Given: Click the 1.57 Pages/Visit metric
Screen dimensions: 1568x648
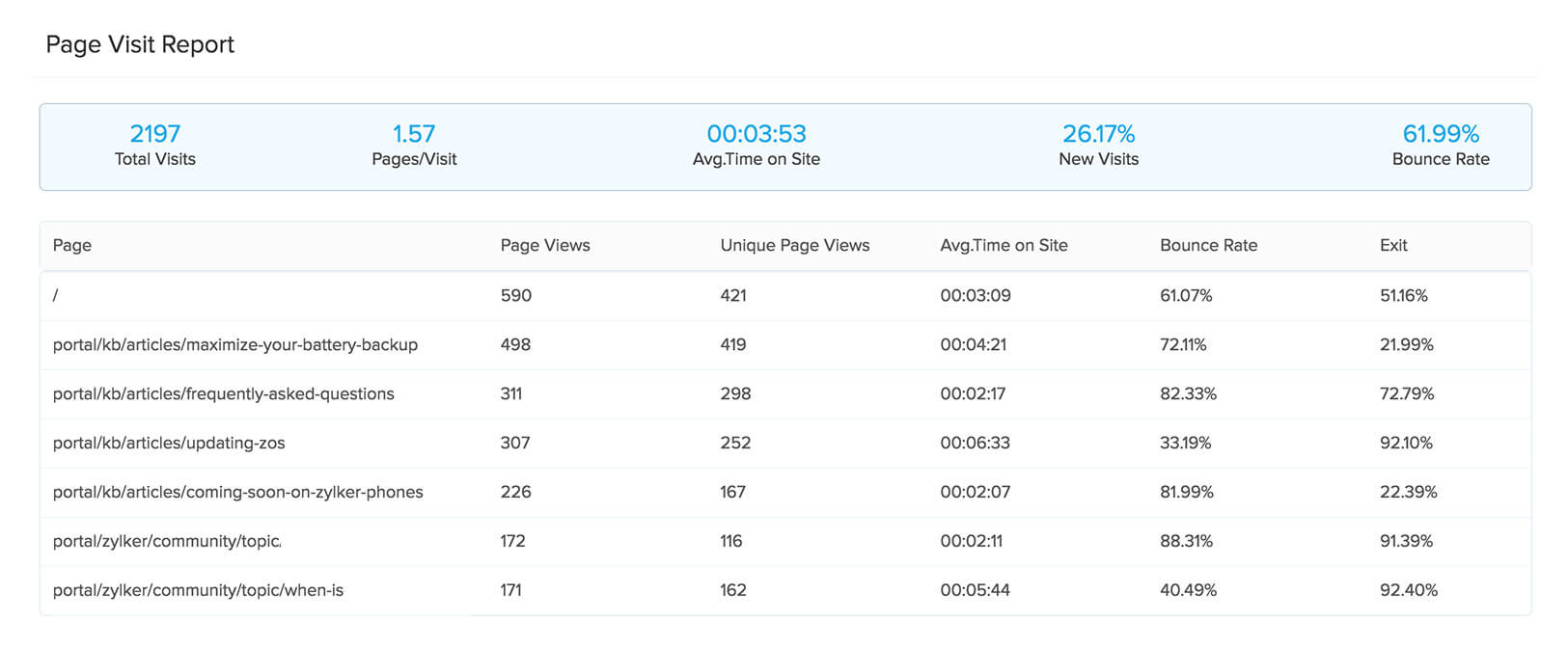Looking at the screenshot, I should (414, 134).
